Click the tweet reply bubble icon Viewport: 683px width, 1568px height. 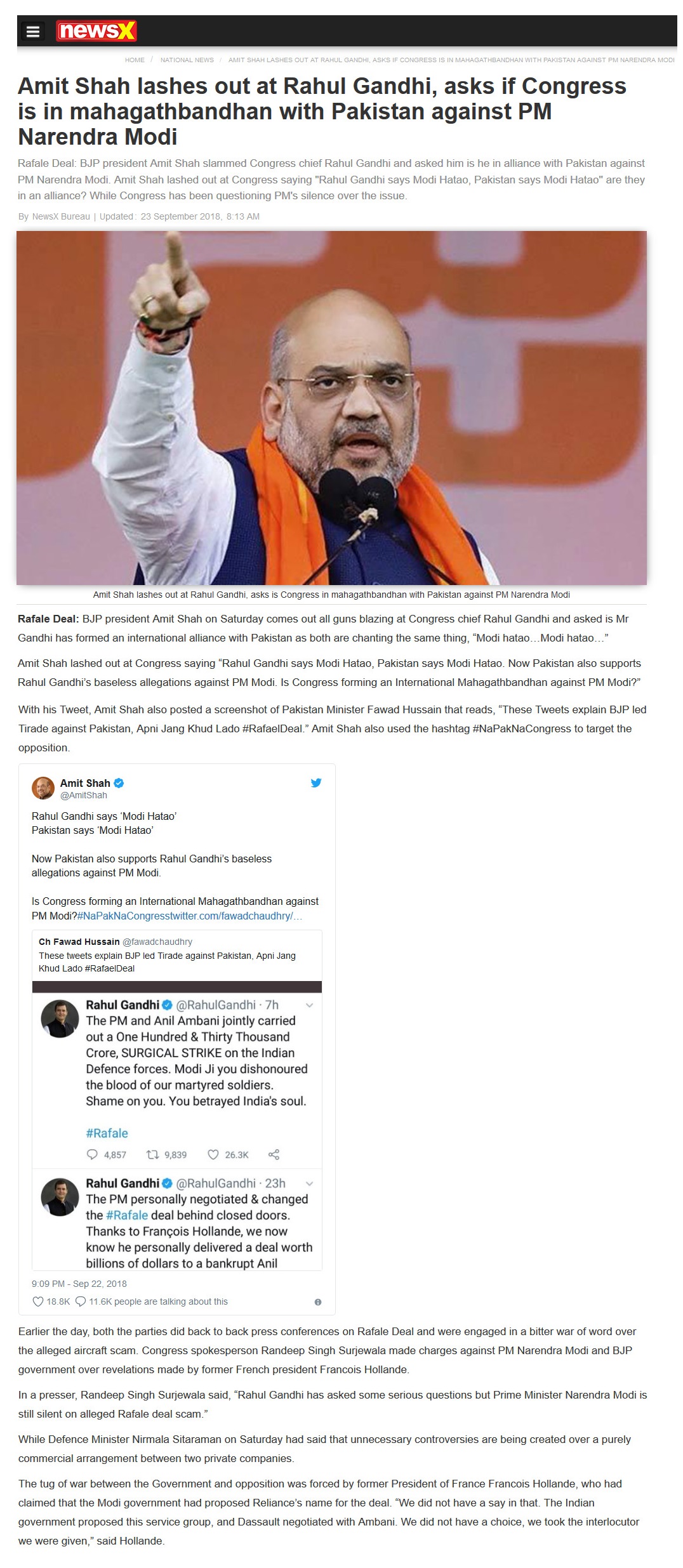pos(81,1301)
